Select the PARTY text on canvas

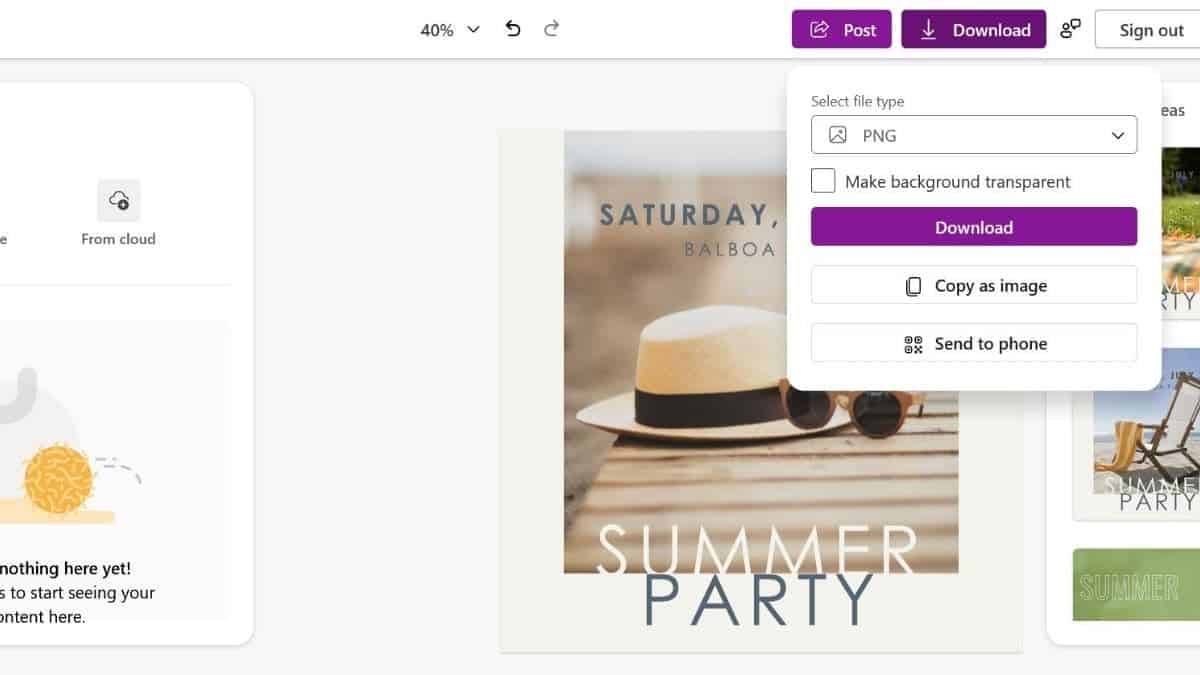[759, 599]
